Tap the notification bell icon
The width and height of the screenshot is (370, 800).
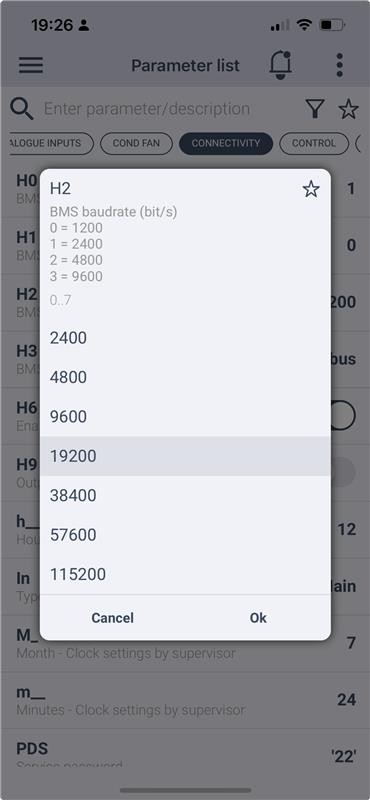tap(280, 65)
